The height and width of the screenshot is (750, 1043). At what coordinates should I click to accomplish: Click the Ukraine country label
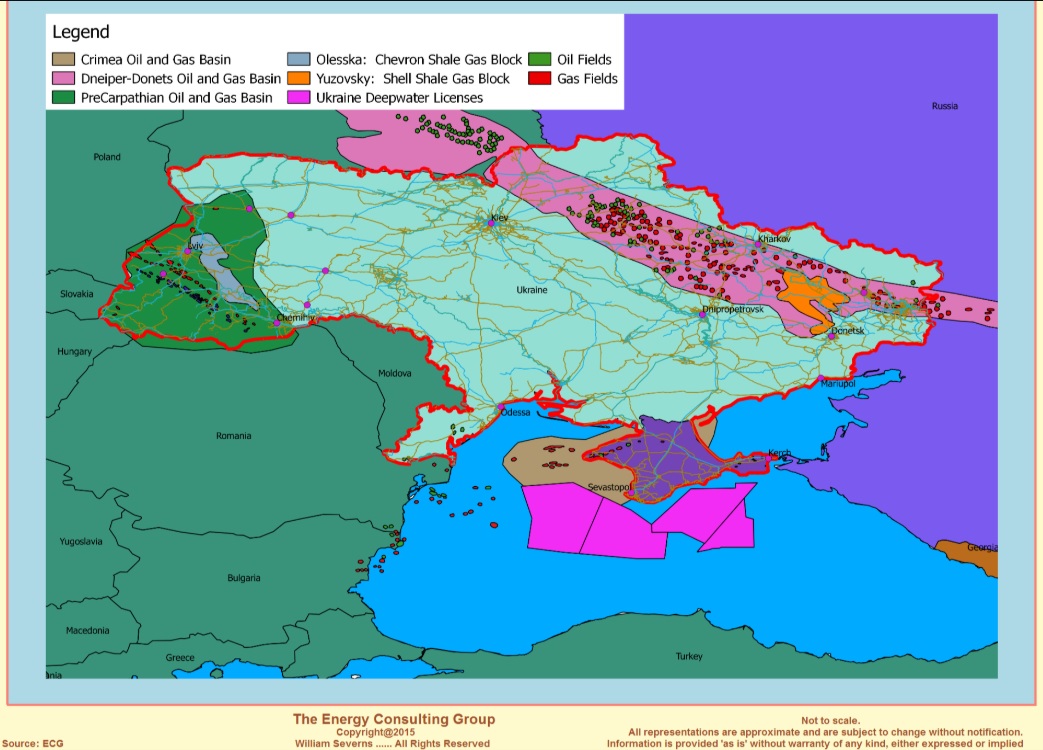[532, 290]
